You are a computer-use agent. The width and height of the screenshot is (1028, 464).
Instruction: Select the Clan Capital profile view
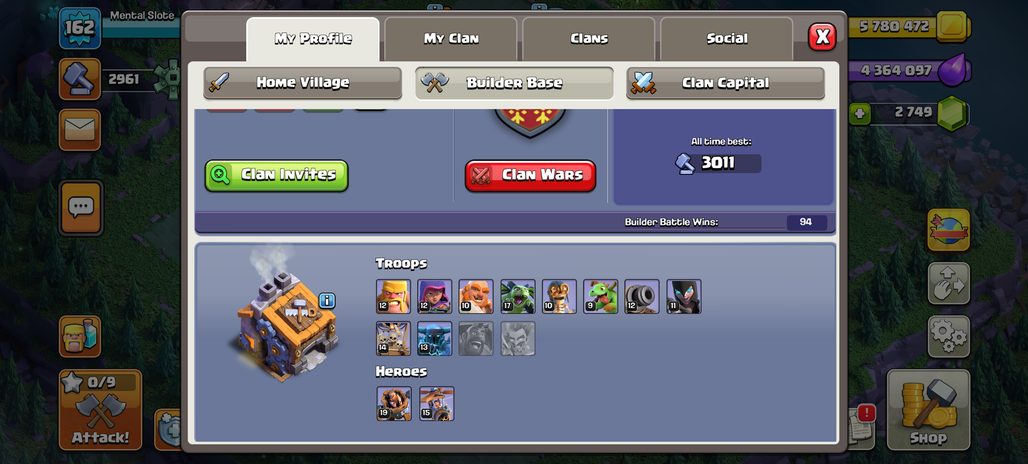[725, 83]
